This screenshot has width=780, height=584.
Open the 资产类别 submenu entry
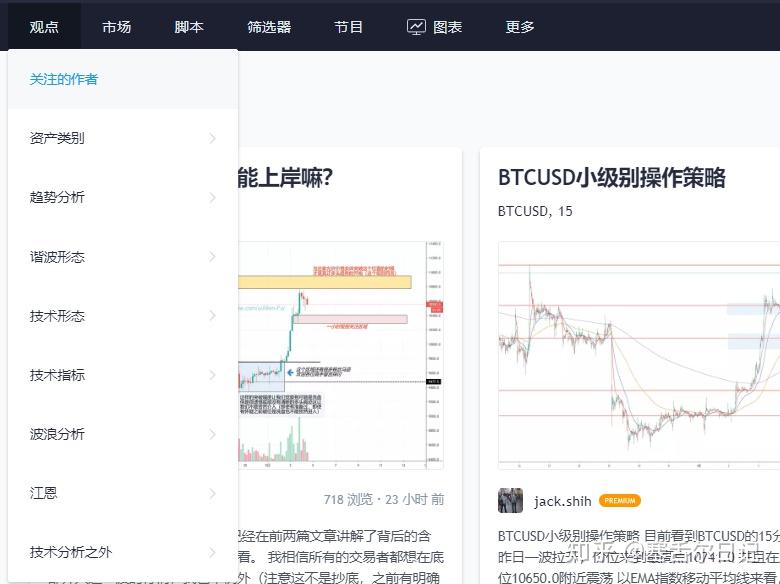click(x=123, y=138)
